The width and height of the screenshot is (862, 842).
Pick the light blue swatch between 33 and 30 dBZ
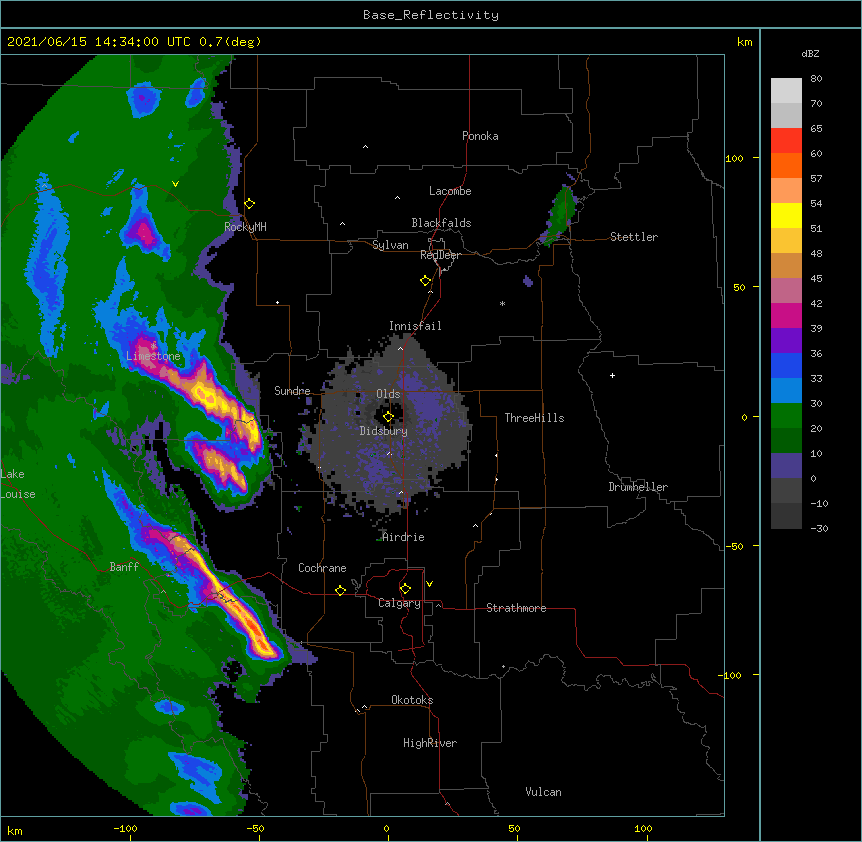tap(786, 391)
